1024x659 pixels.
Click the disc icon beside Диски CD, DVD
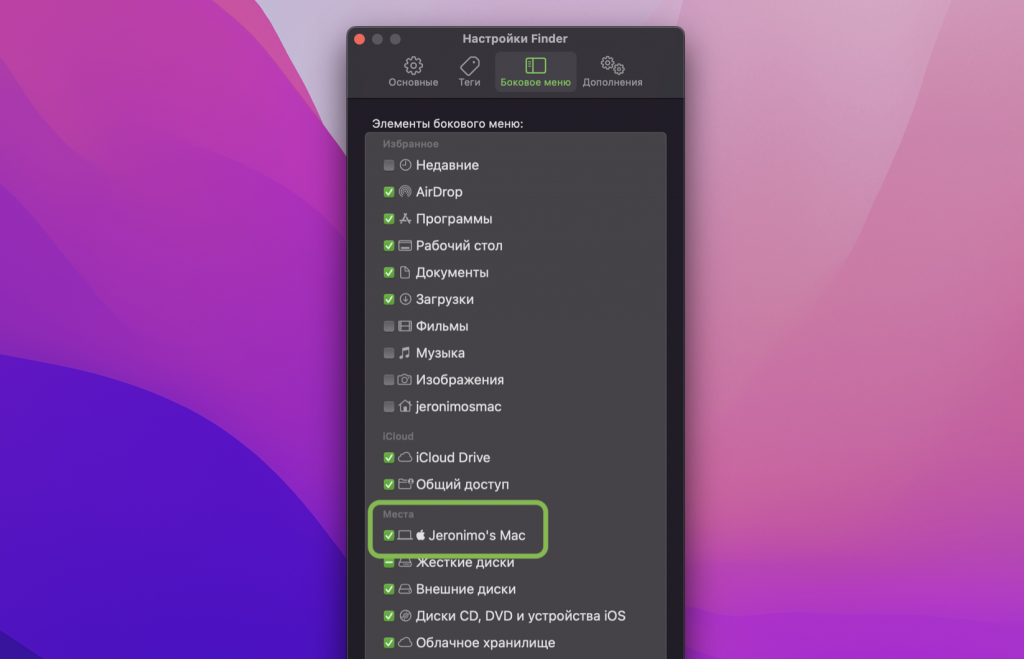click(x=405, y=616)
